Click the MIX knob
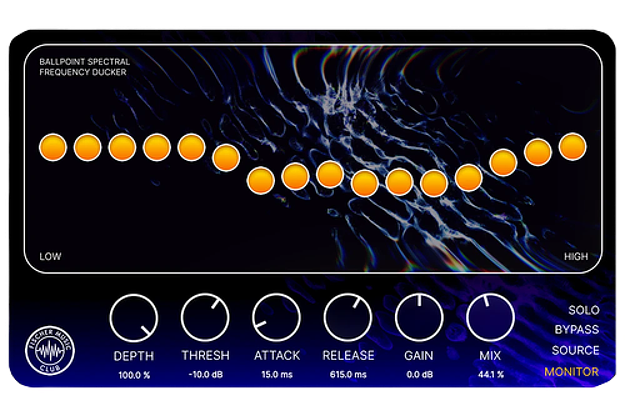This screenshot has width=625, height=416. coord(490,318)
